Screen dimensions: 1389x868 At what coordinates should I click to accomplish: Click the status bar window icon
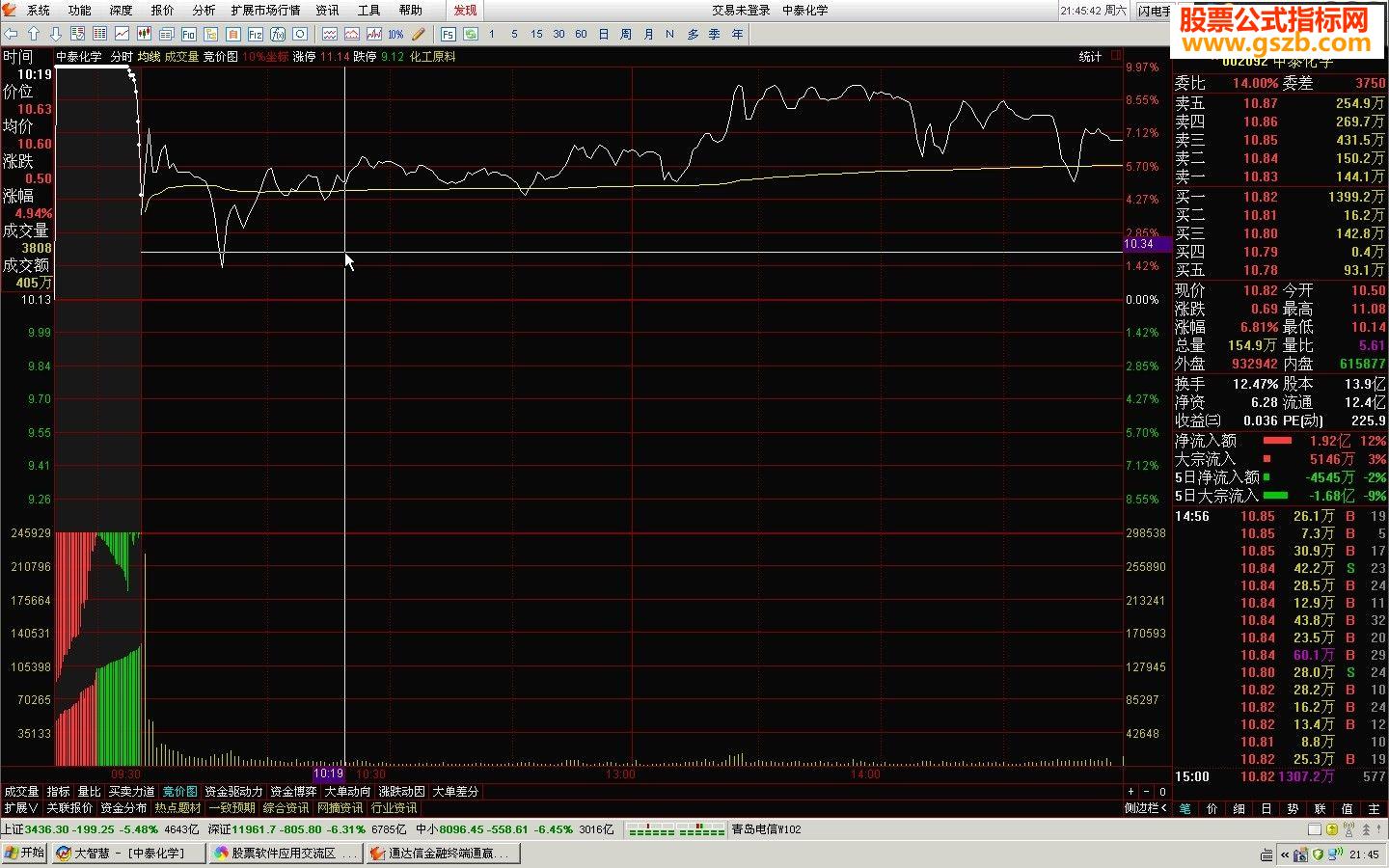1315,829
